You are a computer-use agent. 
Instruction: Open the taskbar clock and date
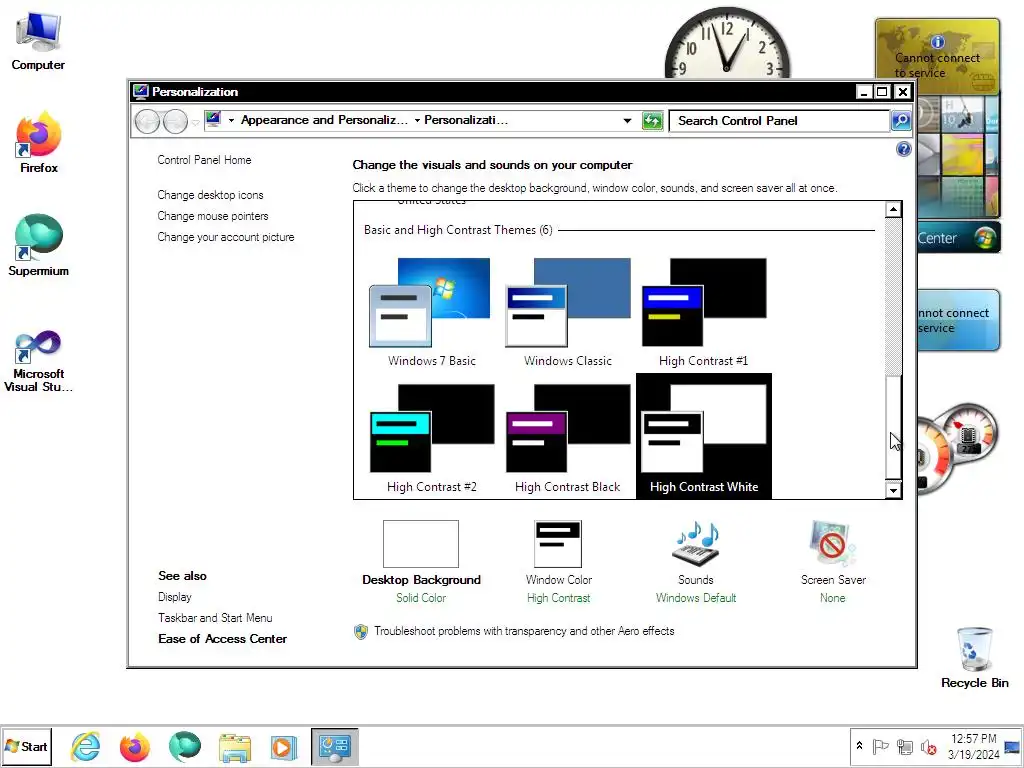973,746
